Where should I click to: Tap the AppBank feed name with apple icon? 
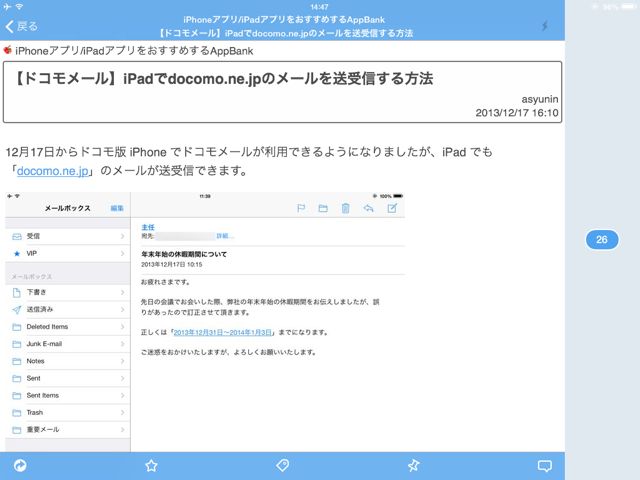(x=129, y=51)
